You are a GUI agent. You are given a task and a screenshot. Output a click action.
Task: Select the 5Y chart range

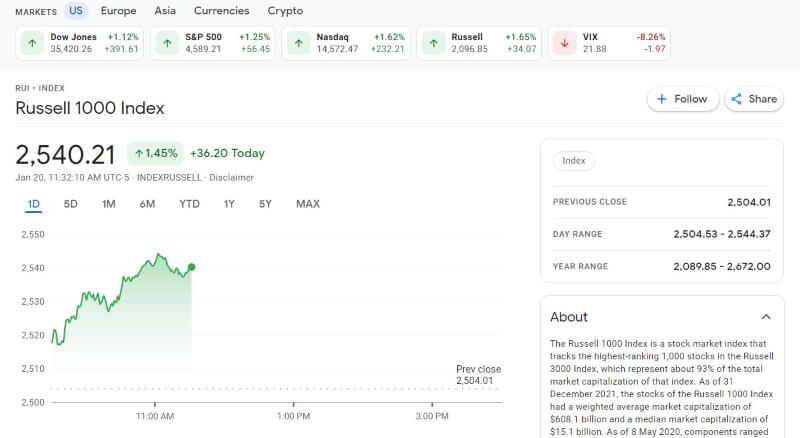tap(265, 204)
